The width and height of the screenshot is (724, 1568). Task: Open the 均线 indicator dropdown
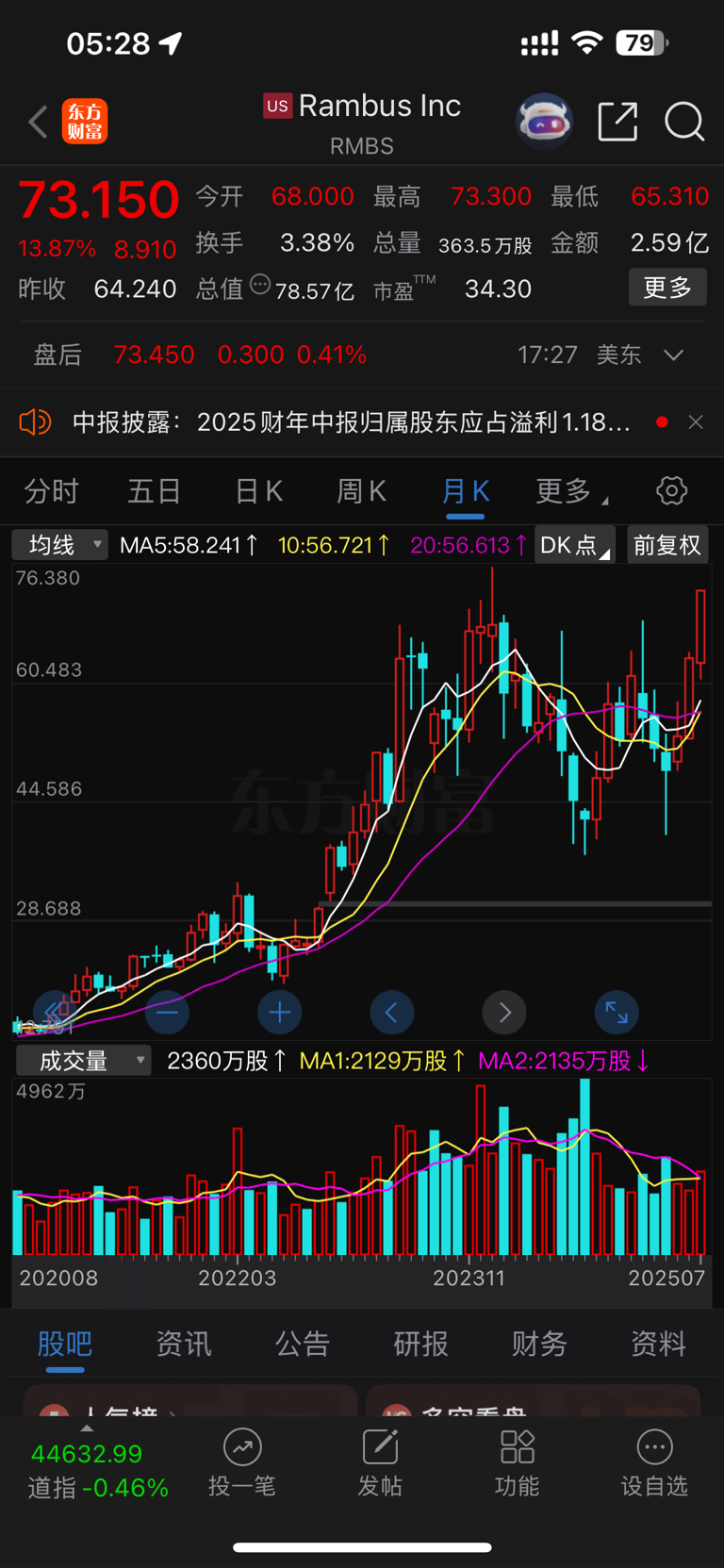point(60,545)
